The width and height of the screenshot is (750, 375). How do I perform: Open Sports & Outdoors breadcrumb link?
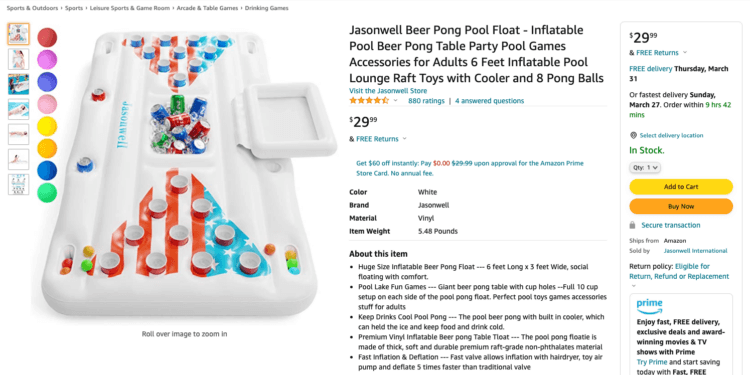(33, 8)
